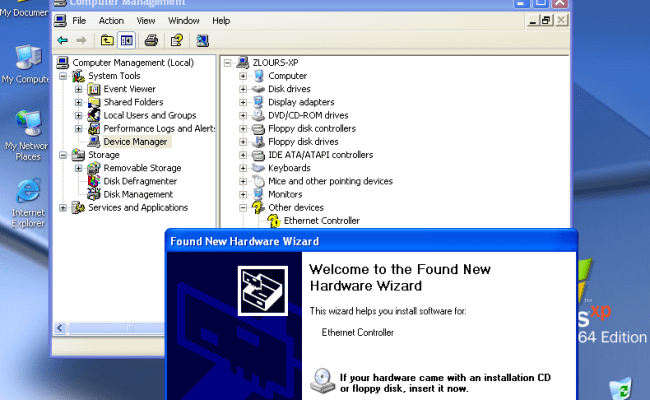Click the Up one level folder icon

[x=107, y=40]
